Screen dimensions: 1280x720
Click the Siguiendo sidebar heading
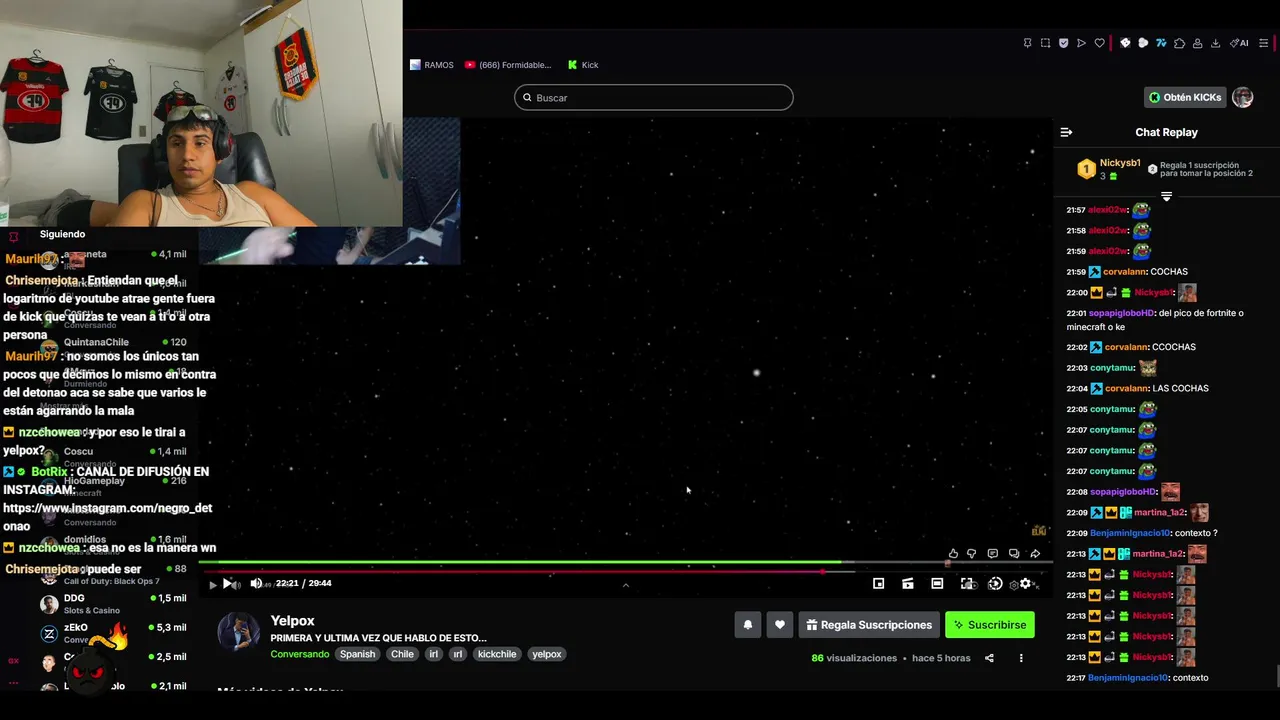[62, 234]
